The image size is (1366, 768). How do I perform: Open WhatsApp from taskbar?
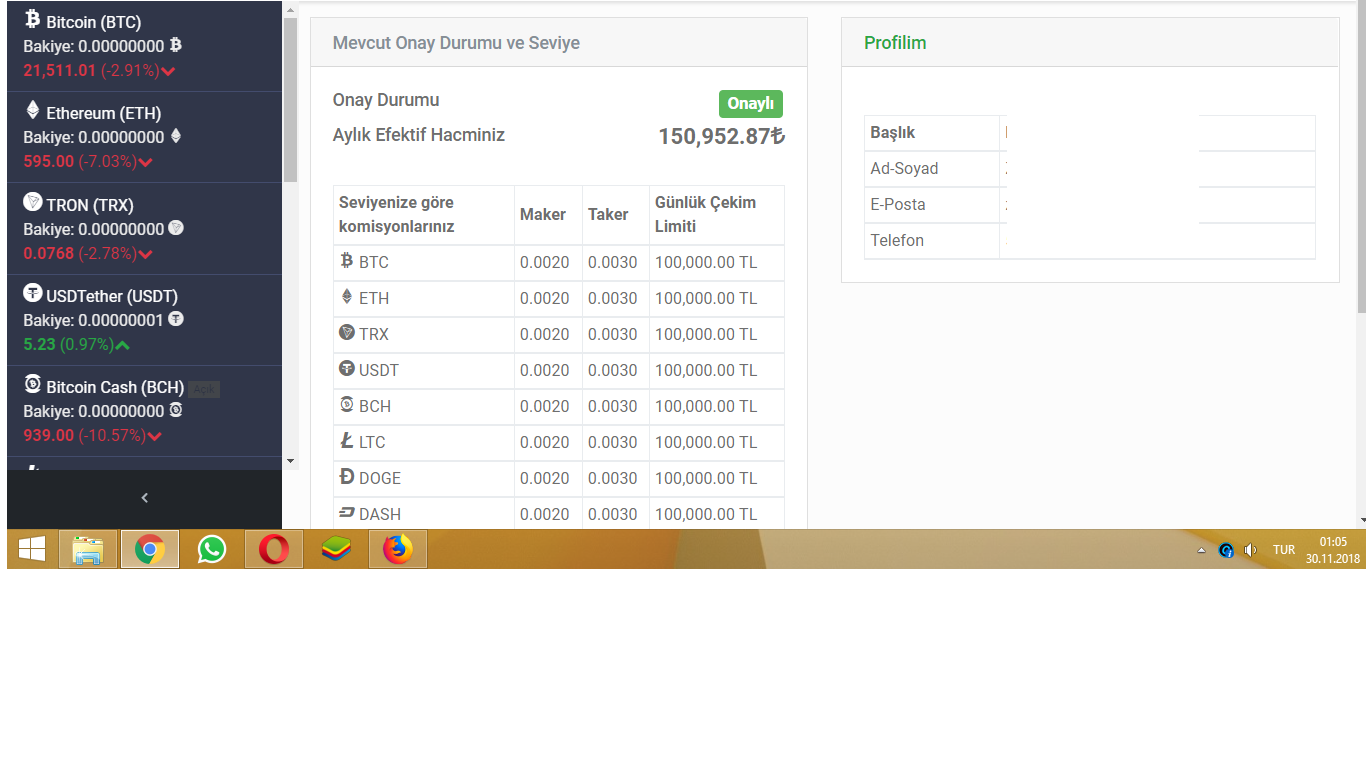pyautogui.click(x=212, y=549)
